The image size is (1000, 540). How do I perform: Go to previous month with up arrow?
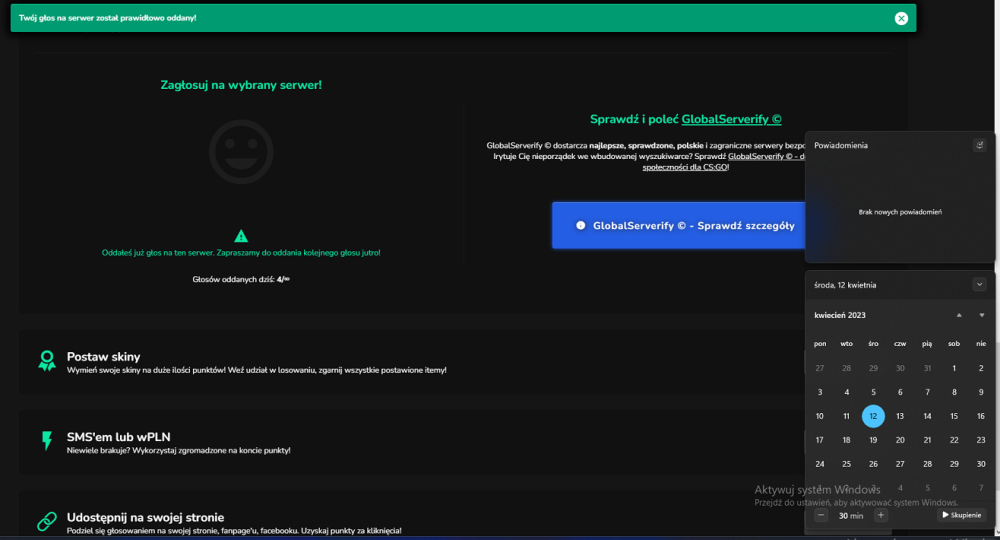(959, 315)
